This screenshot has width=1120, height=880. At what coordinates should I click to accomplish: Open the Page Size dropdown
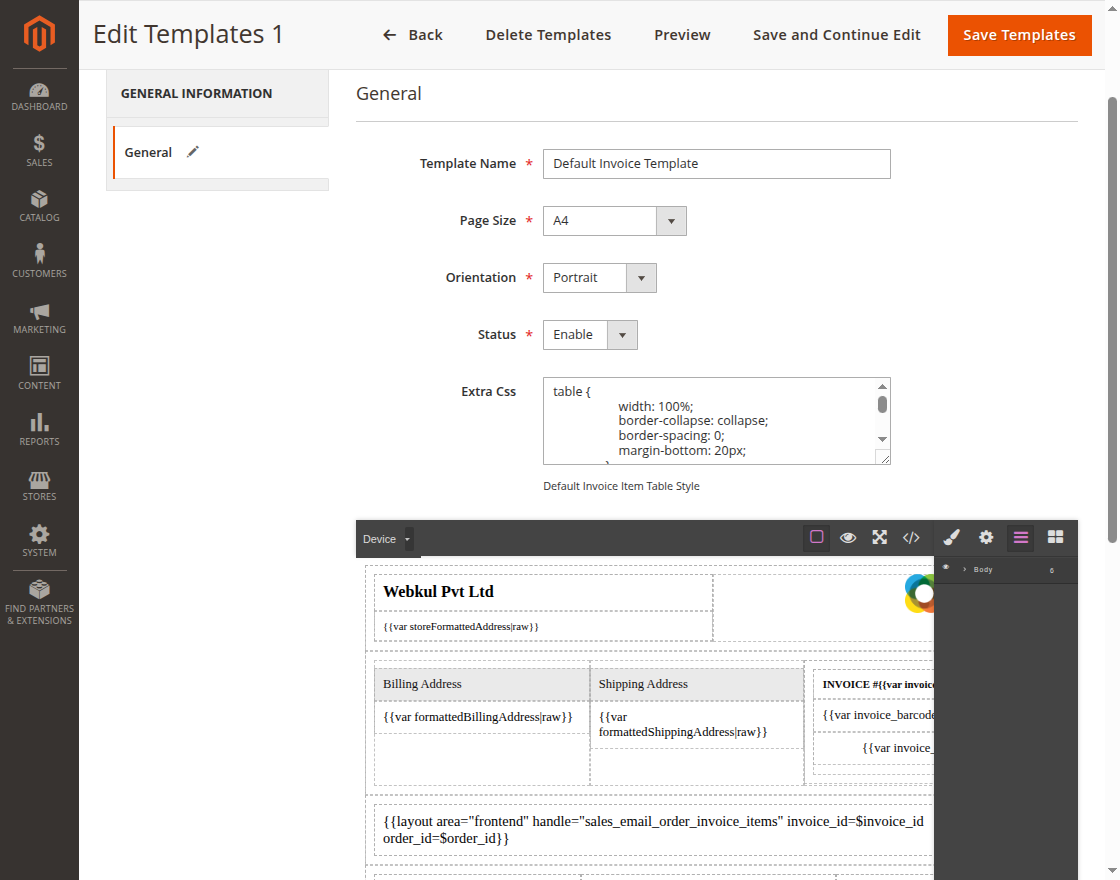click(614, 221)
